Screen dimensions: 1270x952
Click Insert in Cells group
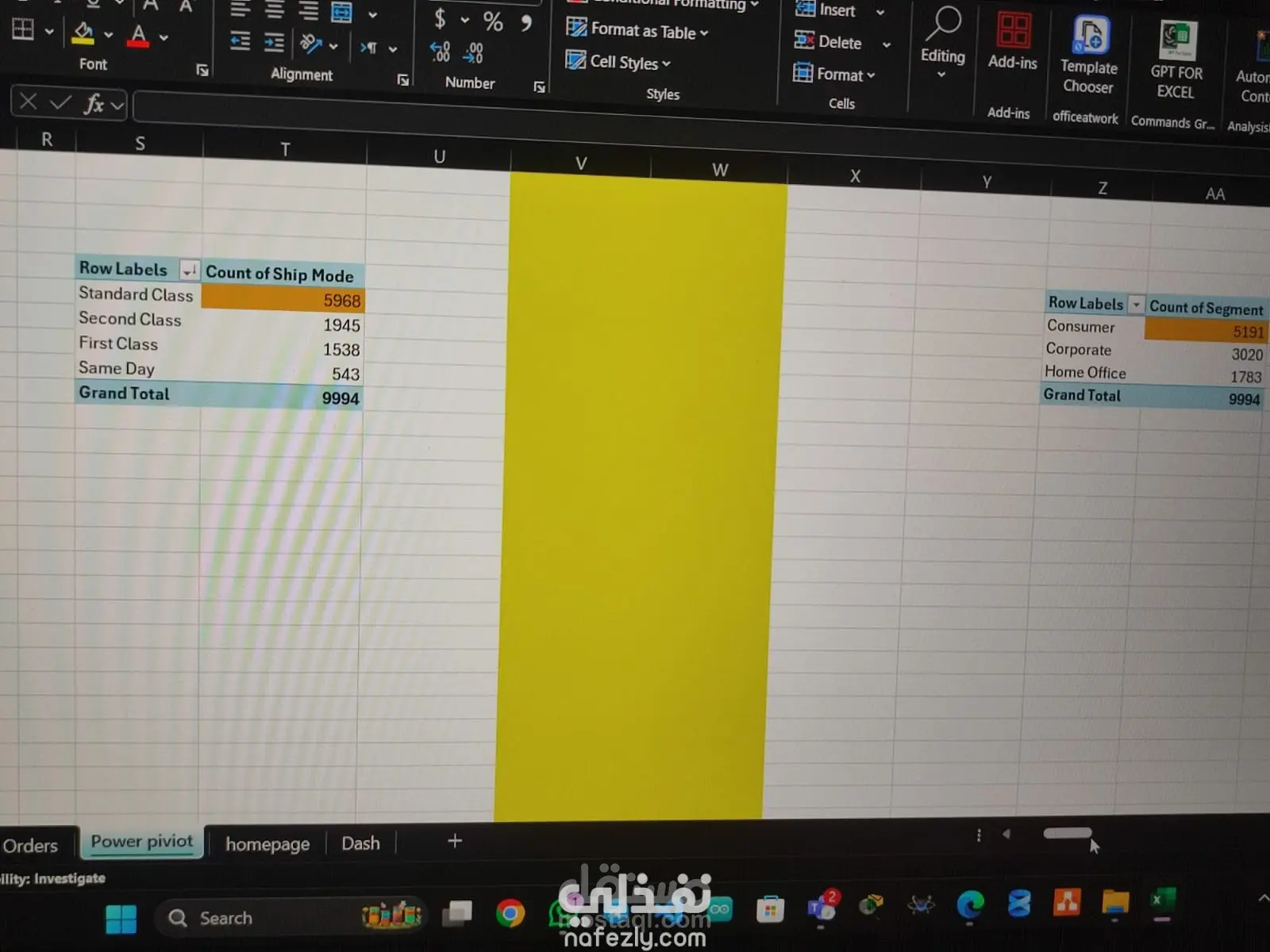click(826, 10)
